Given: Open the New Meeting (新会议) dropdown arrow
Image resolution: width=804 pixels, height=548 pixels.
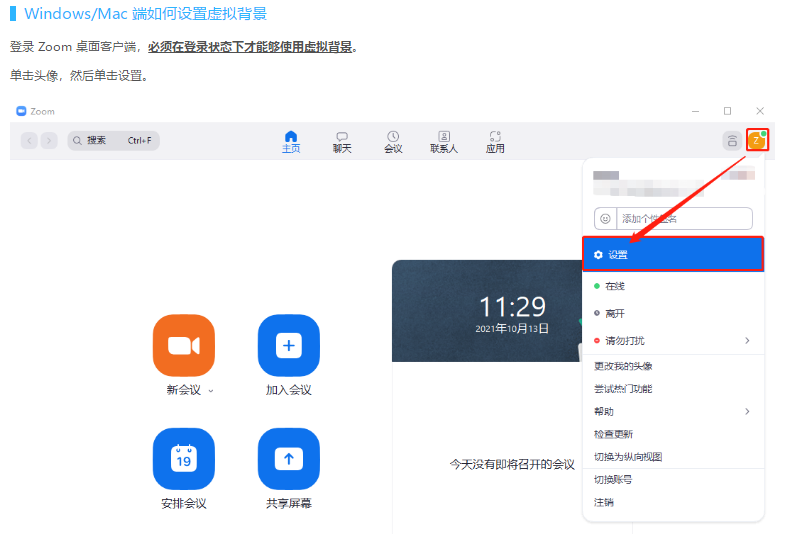Looking at the screenshot, I should coord(211,391).
